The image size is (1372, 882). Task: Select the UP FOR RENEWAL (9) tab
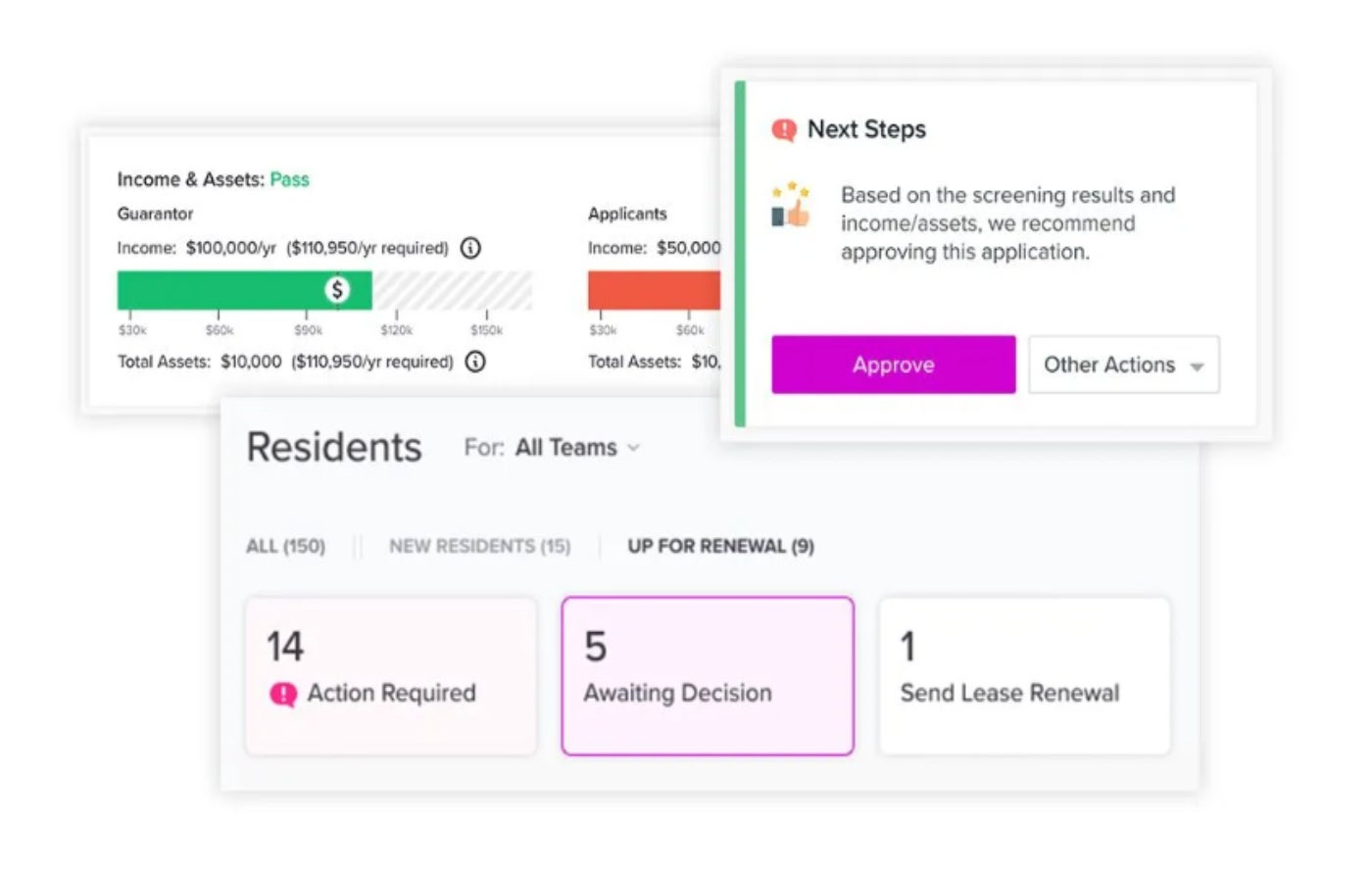(720, 546)
